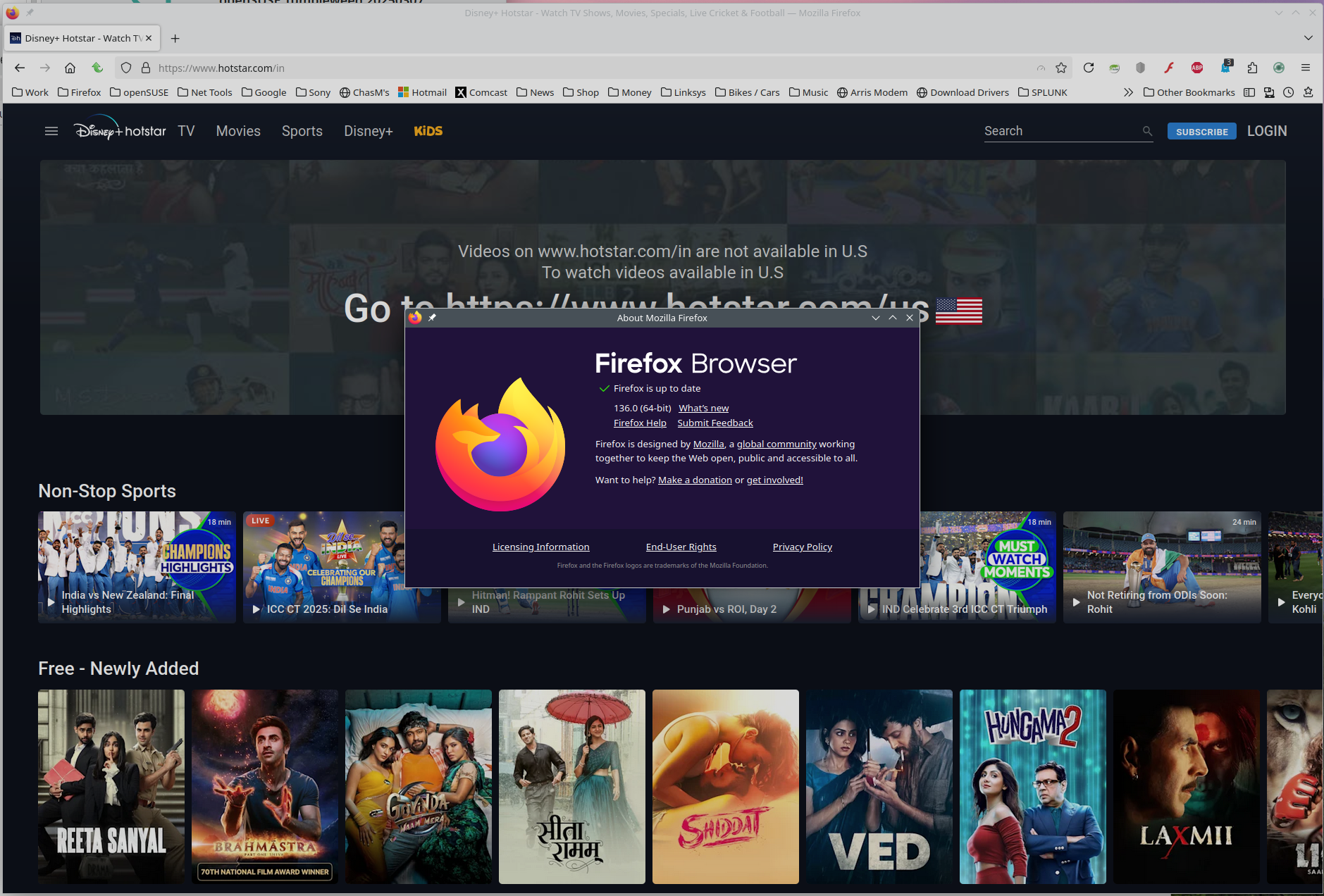This screenshot has height=896, width=1324.
Task: Open the Adblock Plus (ABP) extension
Action: pyautogui.click(x=1196, y=68)
